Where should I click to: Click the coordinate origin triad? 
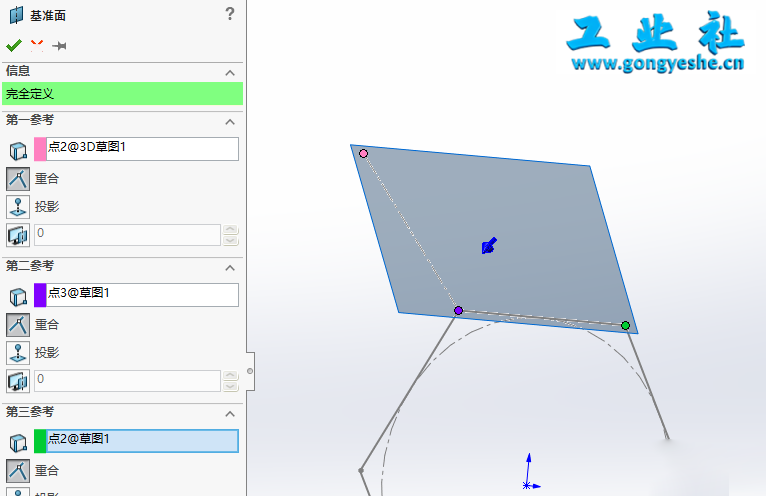tap(530, 472)
